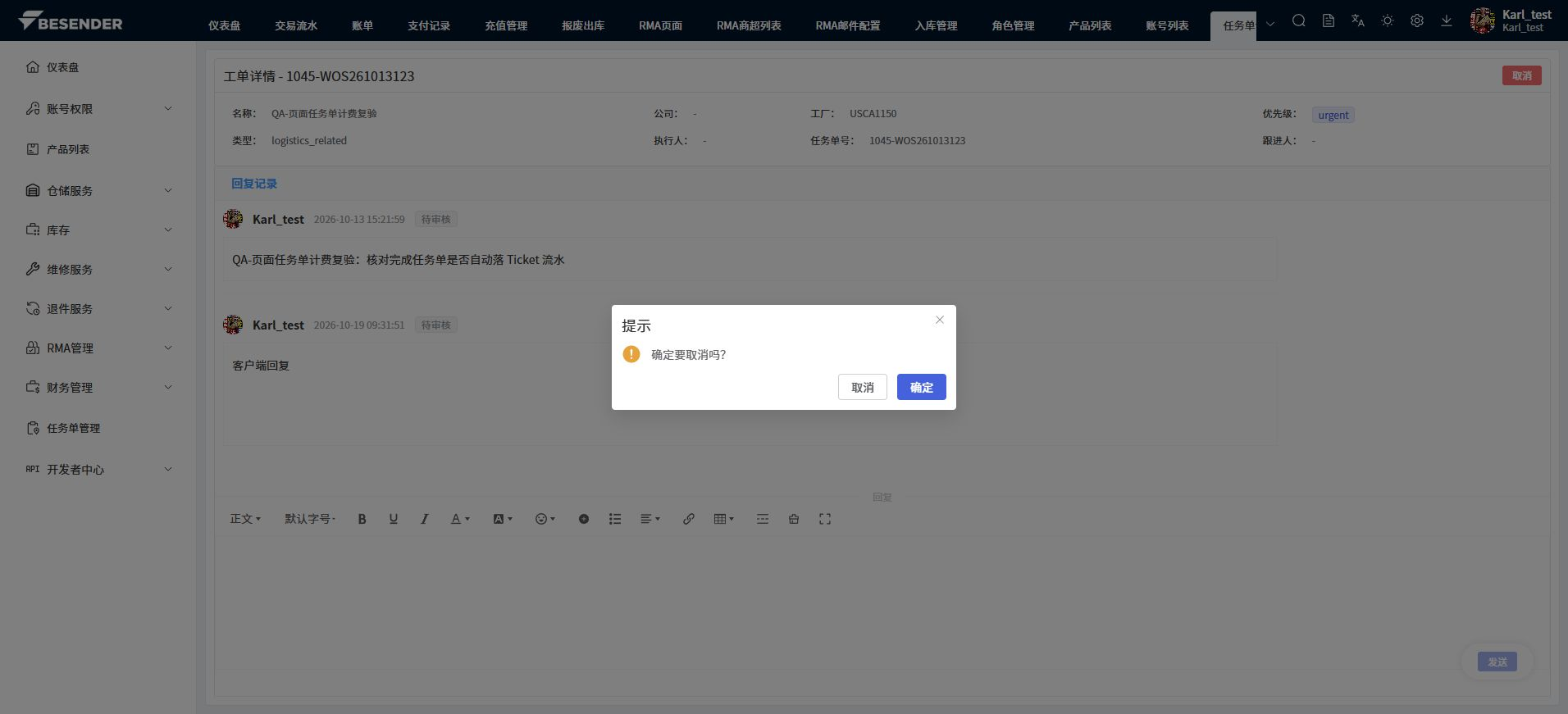
Task: Expand the 账号权限 sidebar menu
Action: point(99,108)
